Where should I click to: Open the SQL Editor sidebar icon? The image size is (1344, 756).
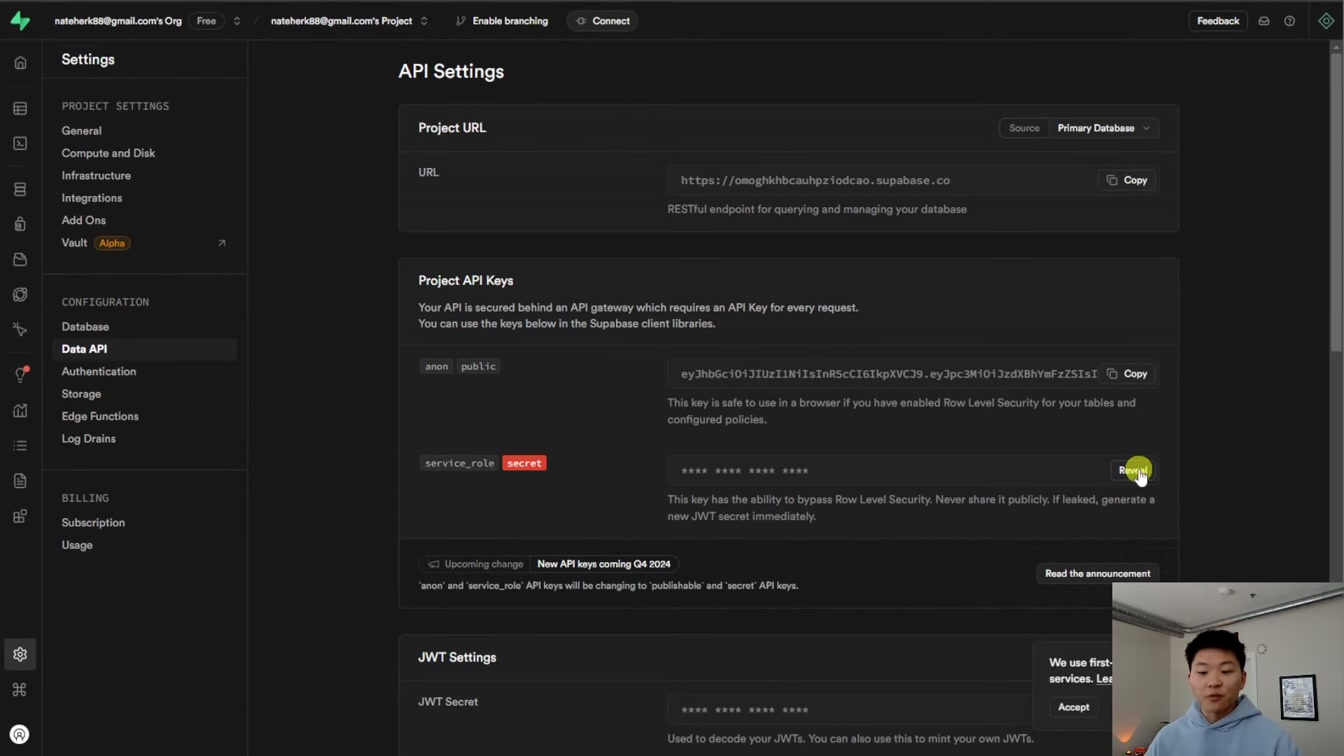(x=20, y=143)
